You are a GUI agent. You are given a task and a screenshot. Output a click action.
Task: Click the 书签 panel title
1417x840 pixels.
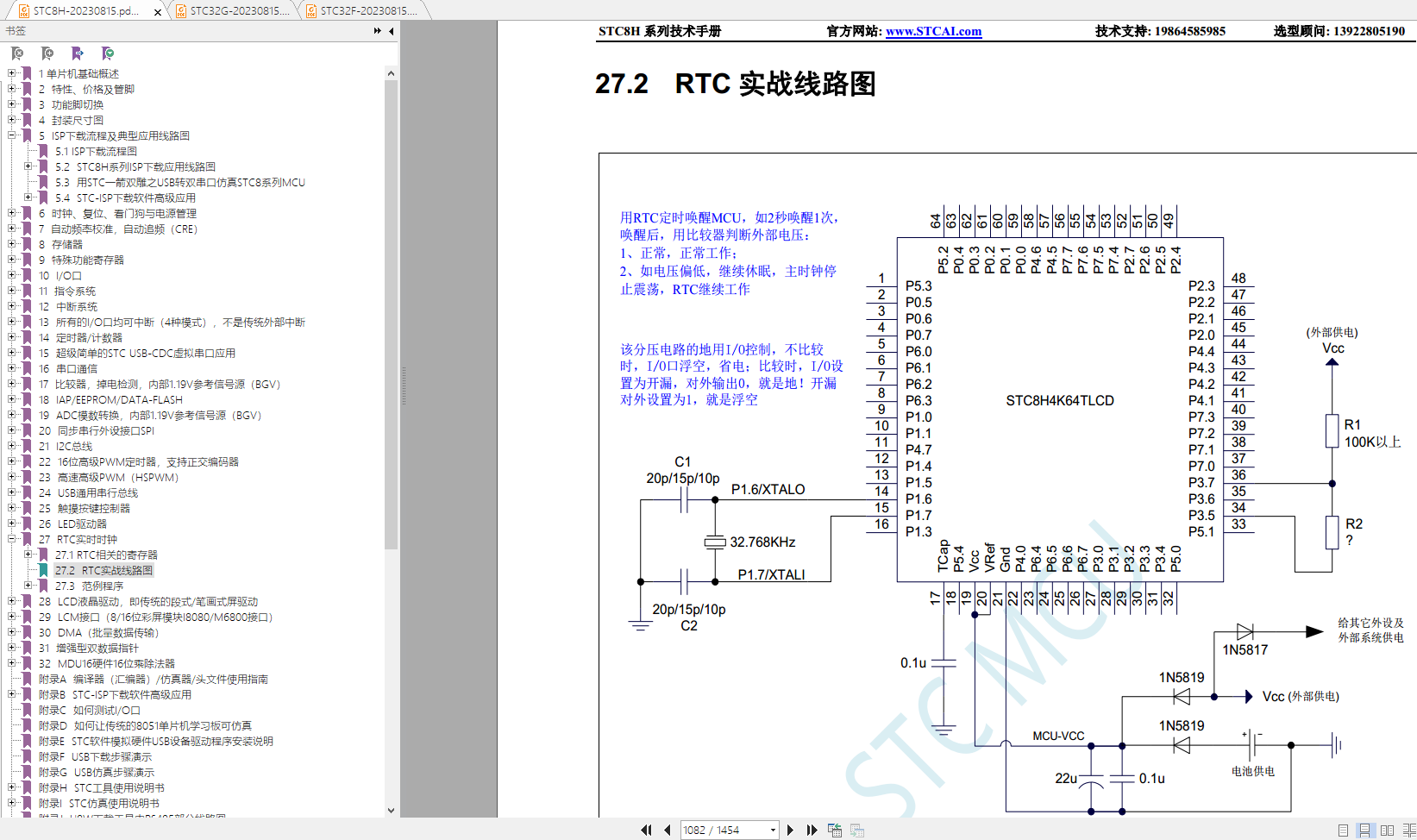(x=16, y=31)
